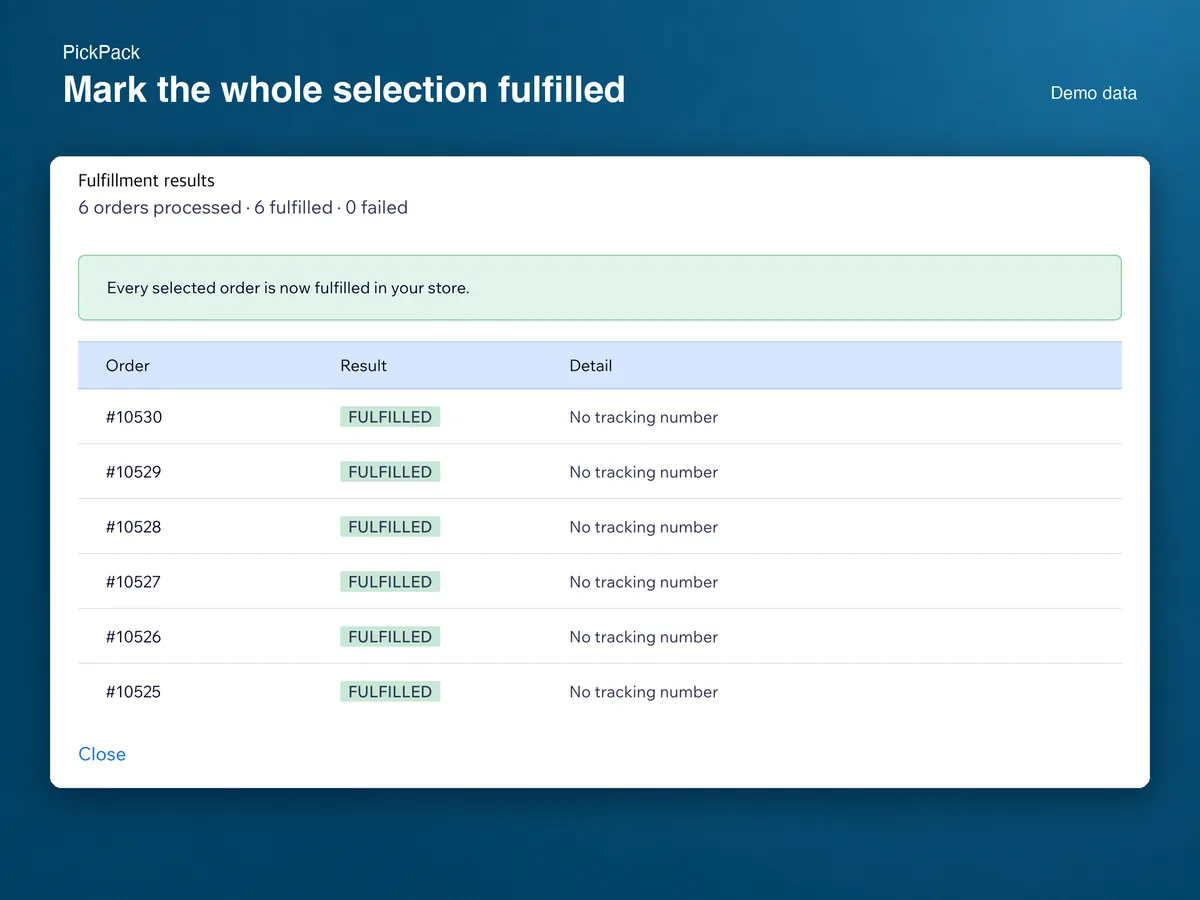This screenshot has width=1200, height=900.
Task: Click the FULFILLED badge for order #10530
Action: point(390,417)
